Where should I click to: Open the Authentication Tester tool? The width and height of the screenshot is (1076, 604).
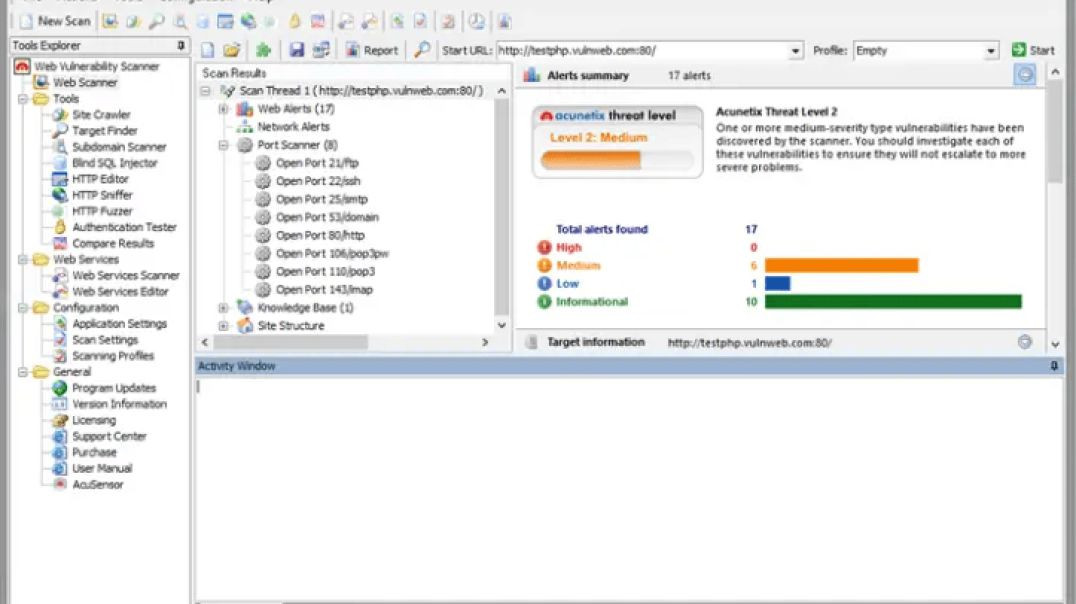(124, 227)
